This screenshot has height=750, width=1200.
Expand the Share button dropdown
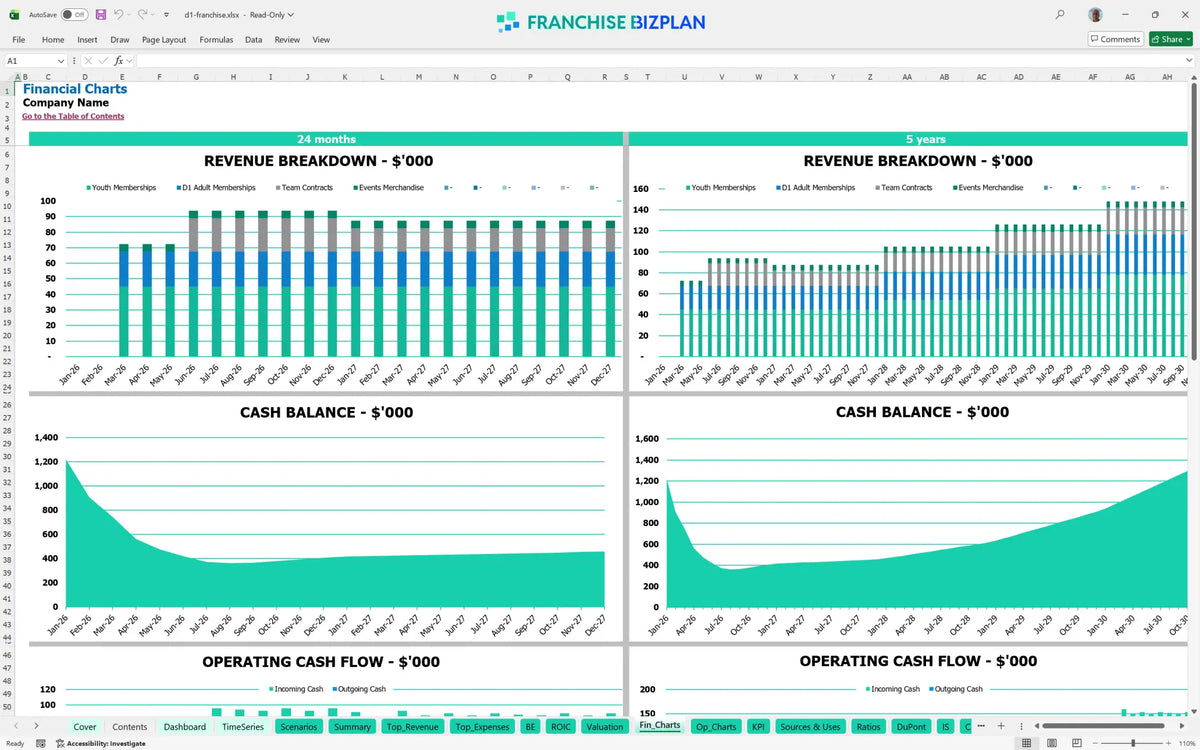pyautogui.click(x=1186, y=39)
